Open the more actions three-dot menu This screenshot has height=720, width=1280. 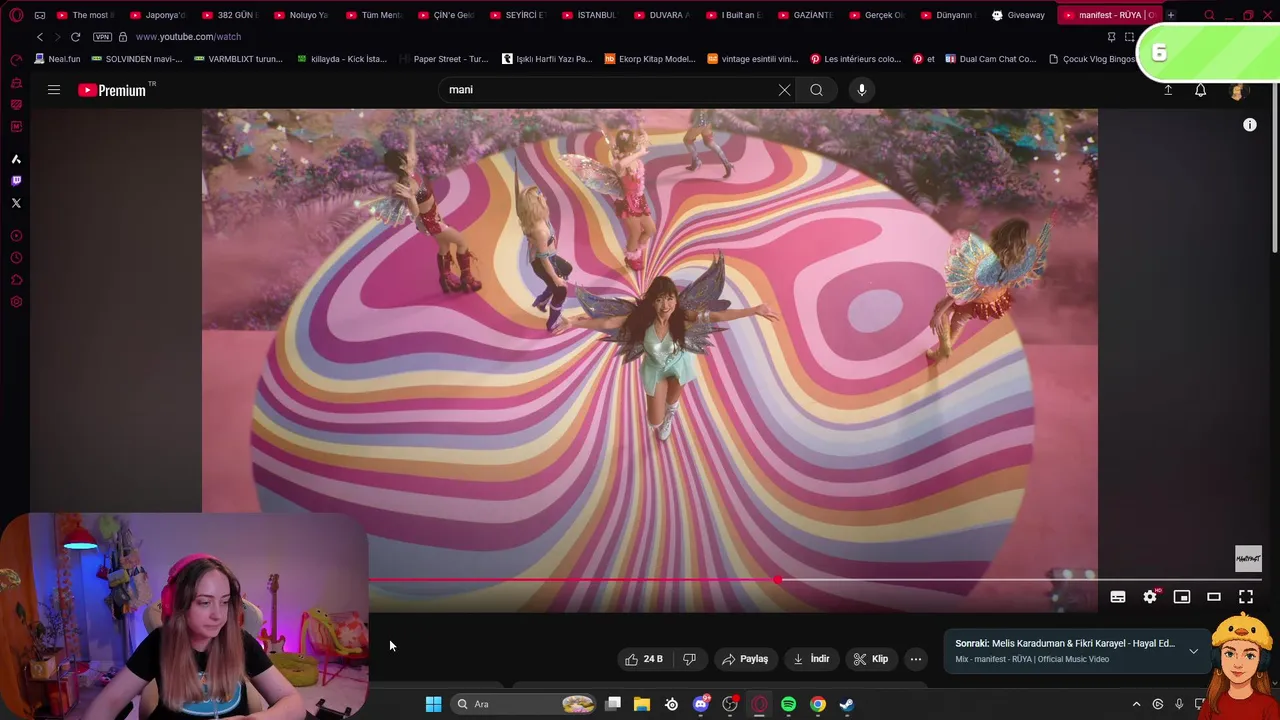pyautogui.click(x=916, y=659)
